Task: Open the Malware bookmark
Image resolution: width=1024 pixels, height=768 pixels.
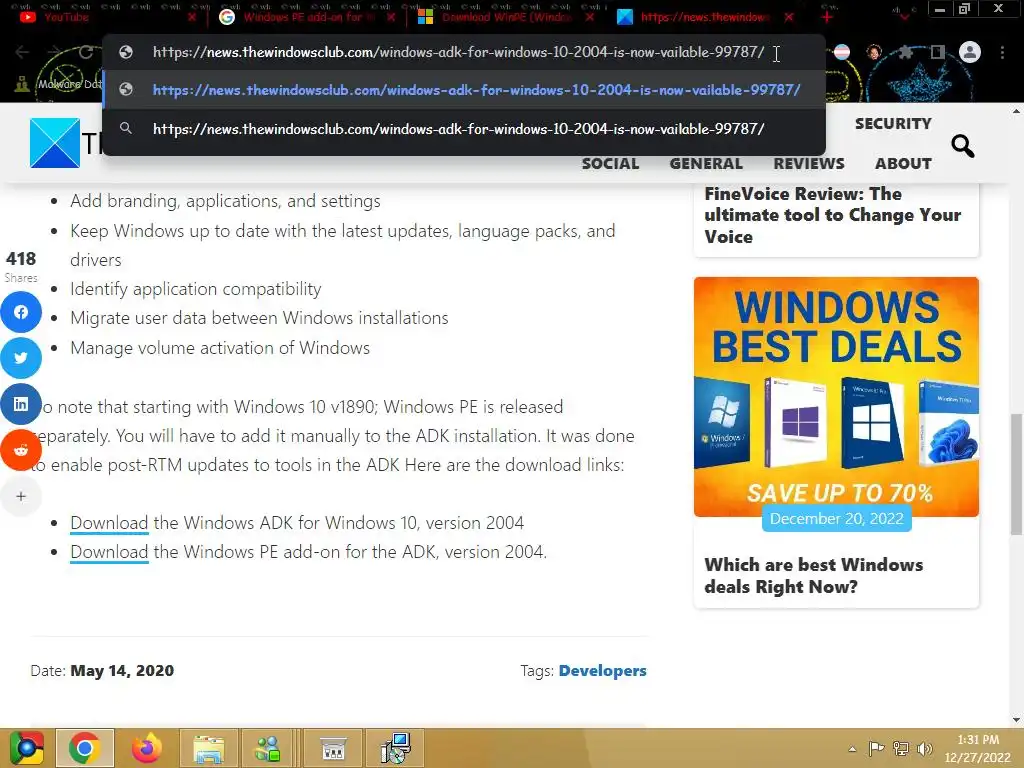Action: coord(58,84)
